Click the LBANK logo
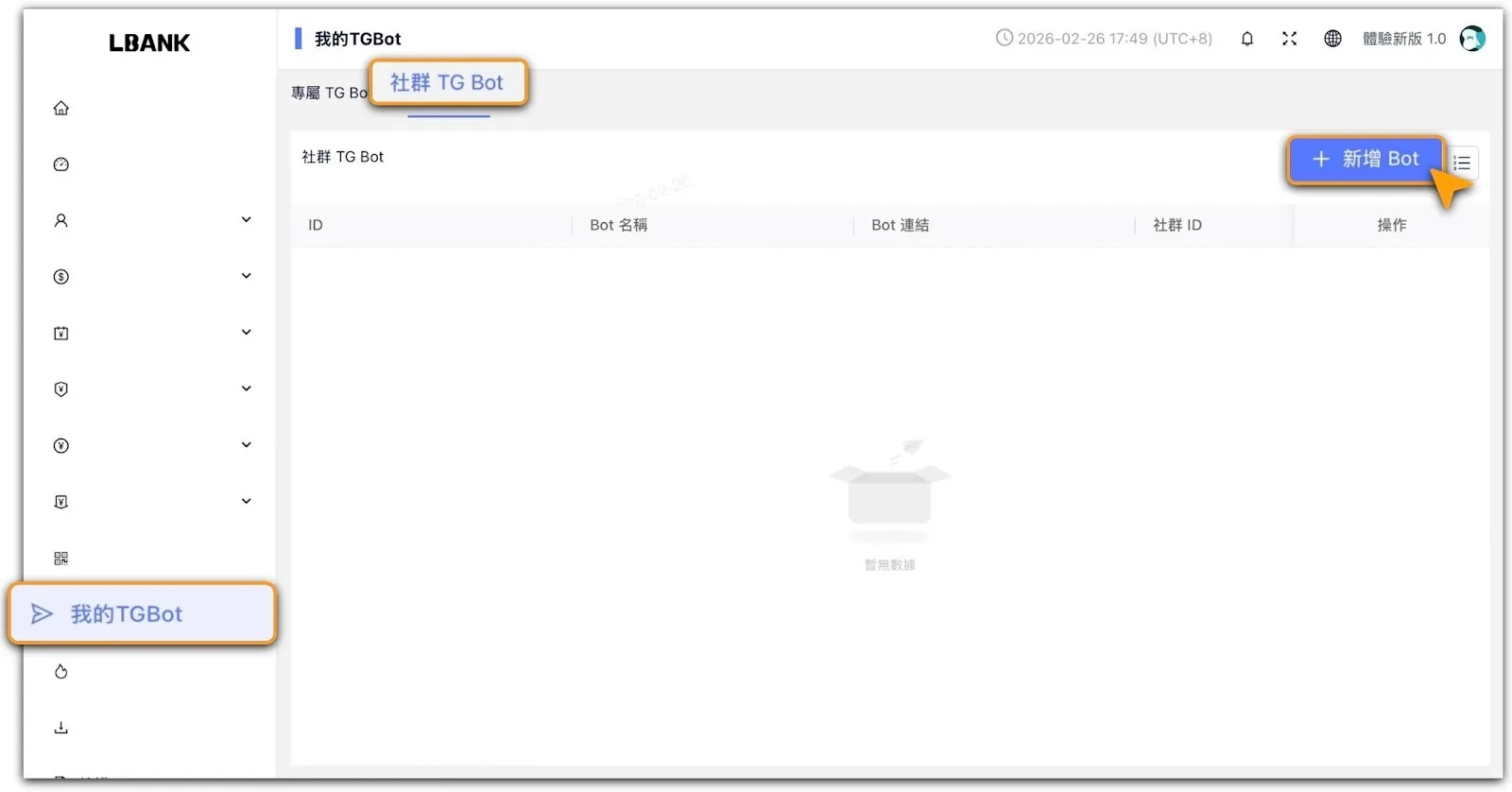Screen dimensions: 1512x792 pyautogui.click(x=149, y=43)
